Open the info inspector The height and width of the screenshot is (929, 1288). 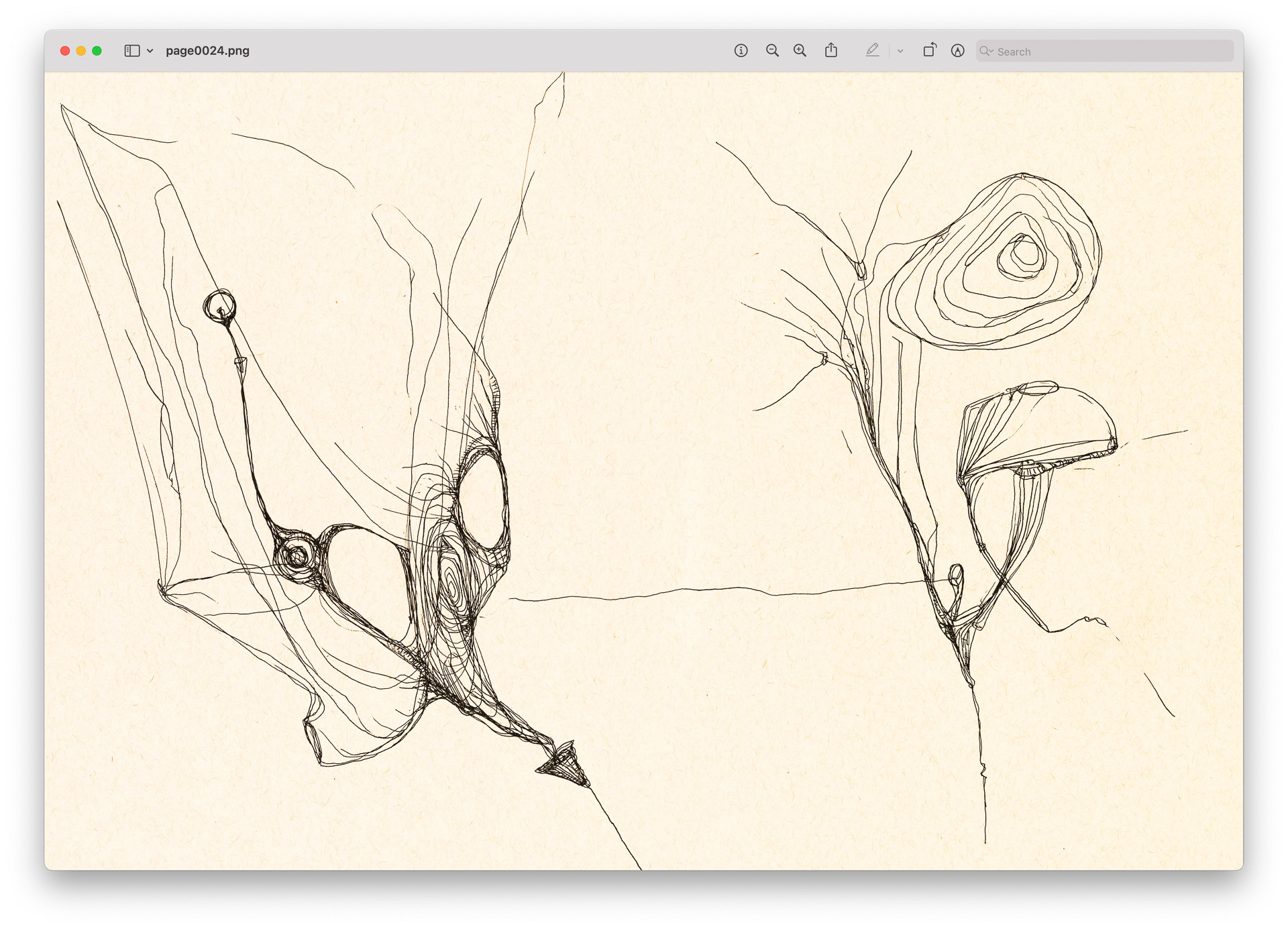[x=742, y=50]
